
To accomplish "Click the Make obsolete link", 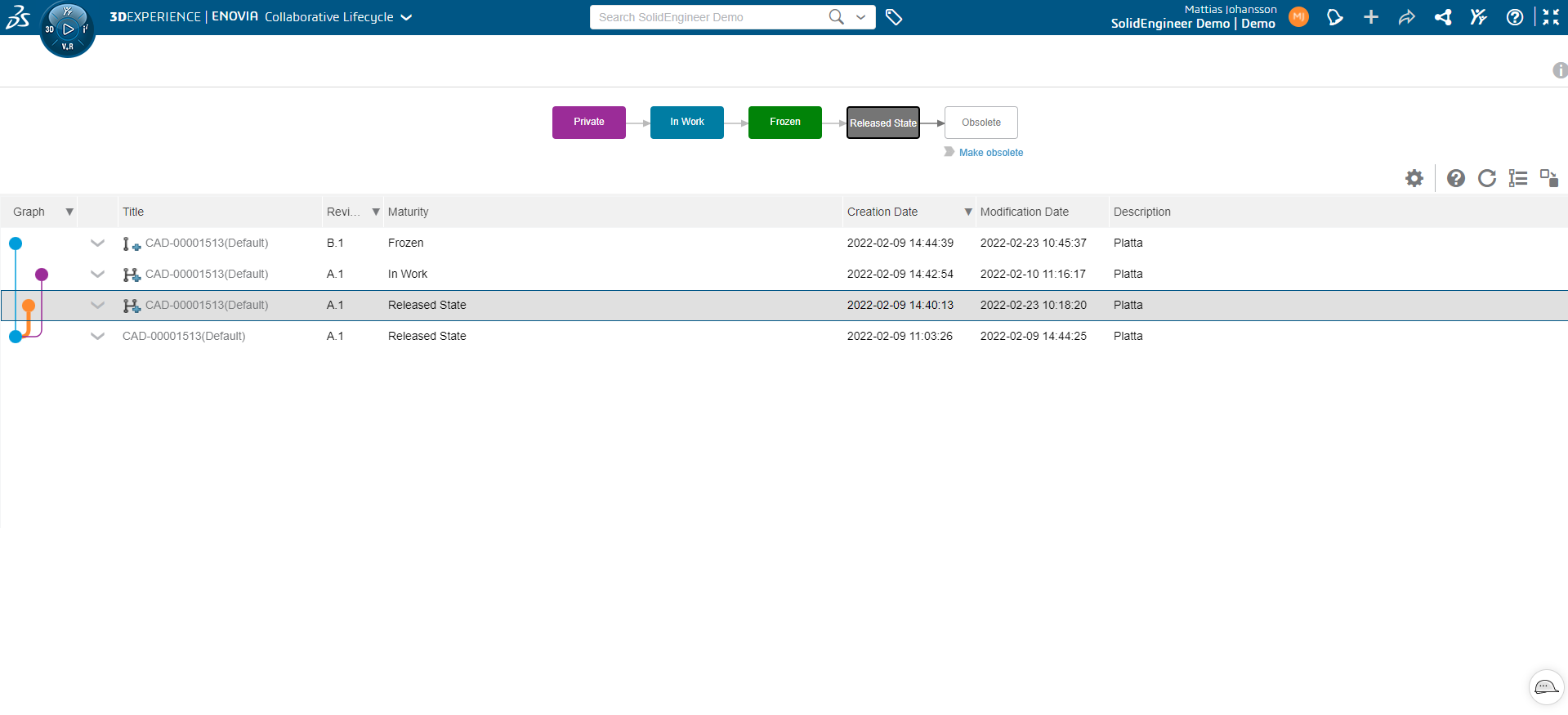I will point(990,153).
